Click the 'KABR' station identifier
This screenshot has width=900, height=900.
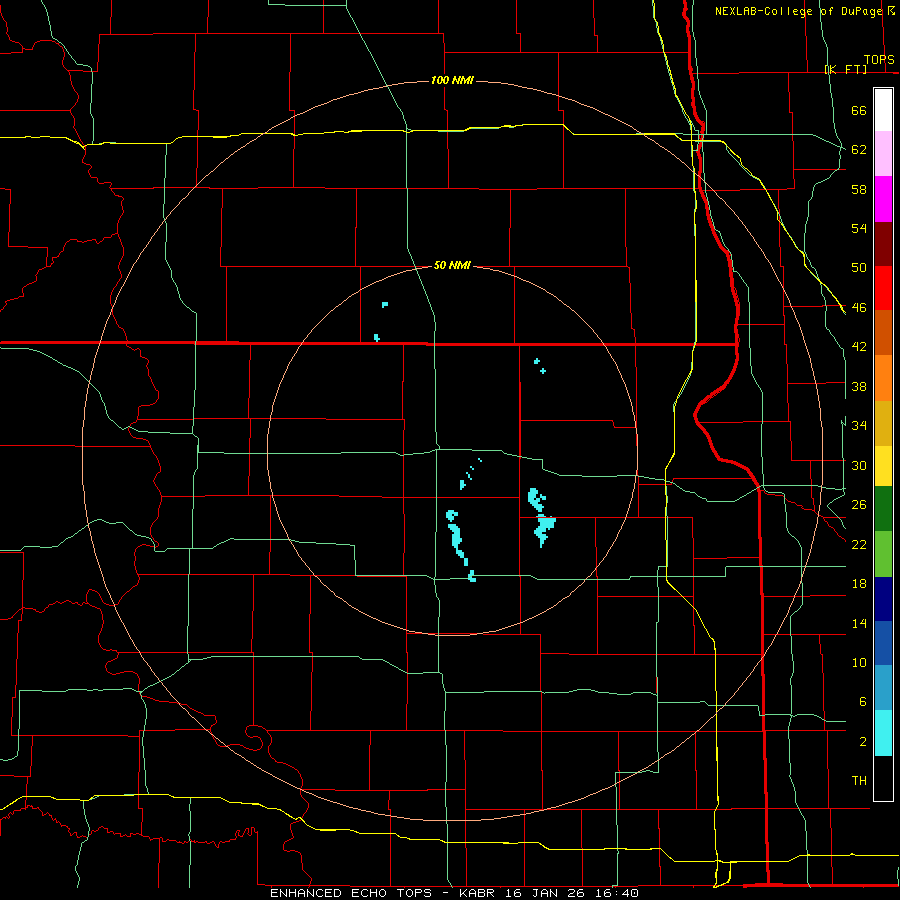click(476, 893)
